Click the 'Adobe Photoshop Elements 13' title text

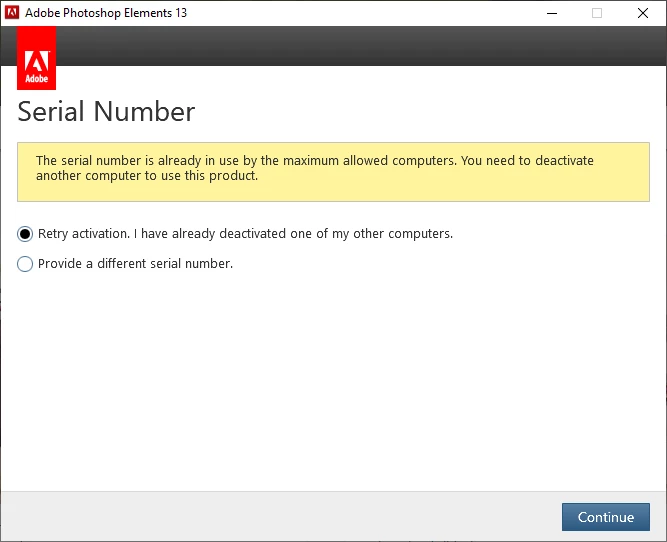tap(106, 13)
